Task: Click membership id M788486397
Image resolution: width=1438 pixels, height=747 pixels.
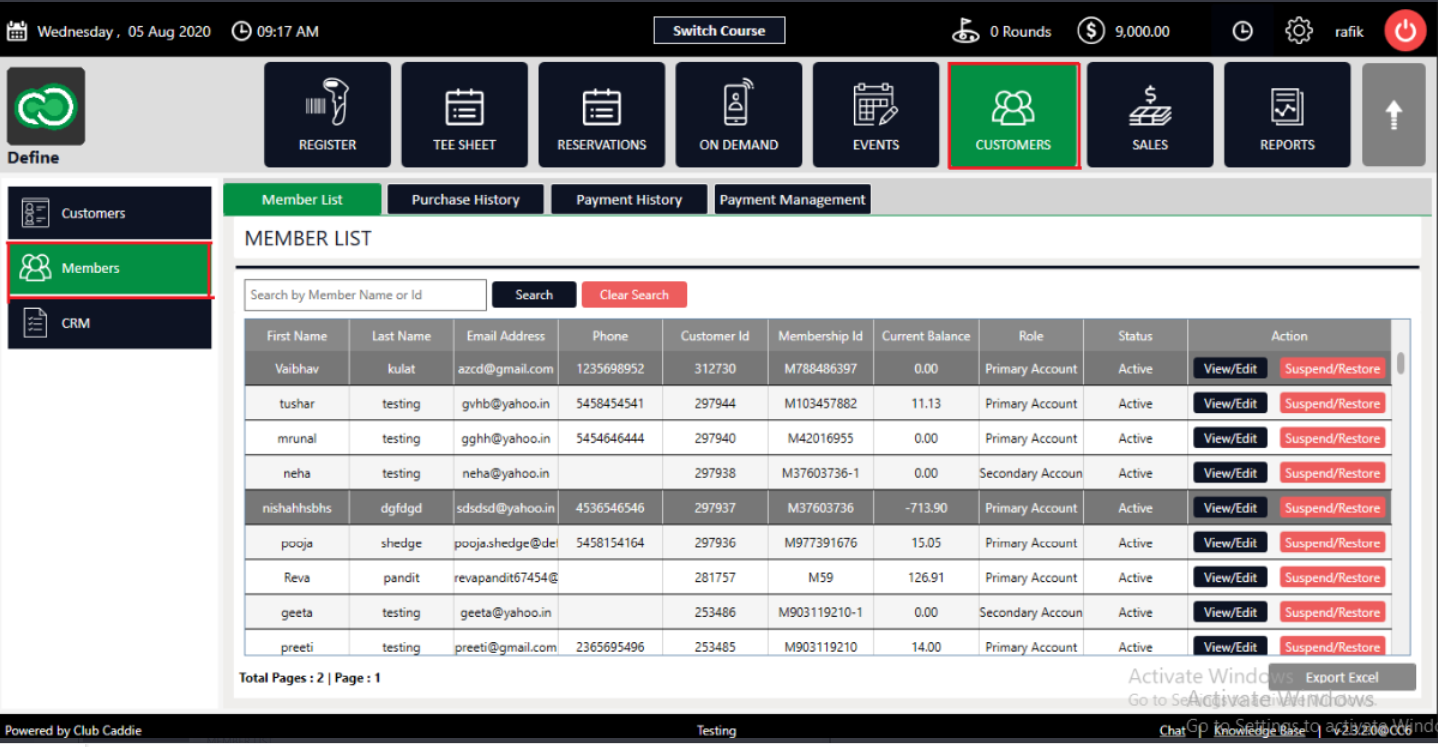Action: coord(820,369)
